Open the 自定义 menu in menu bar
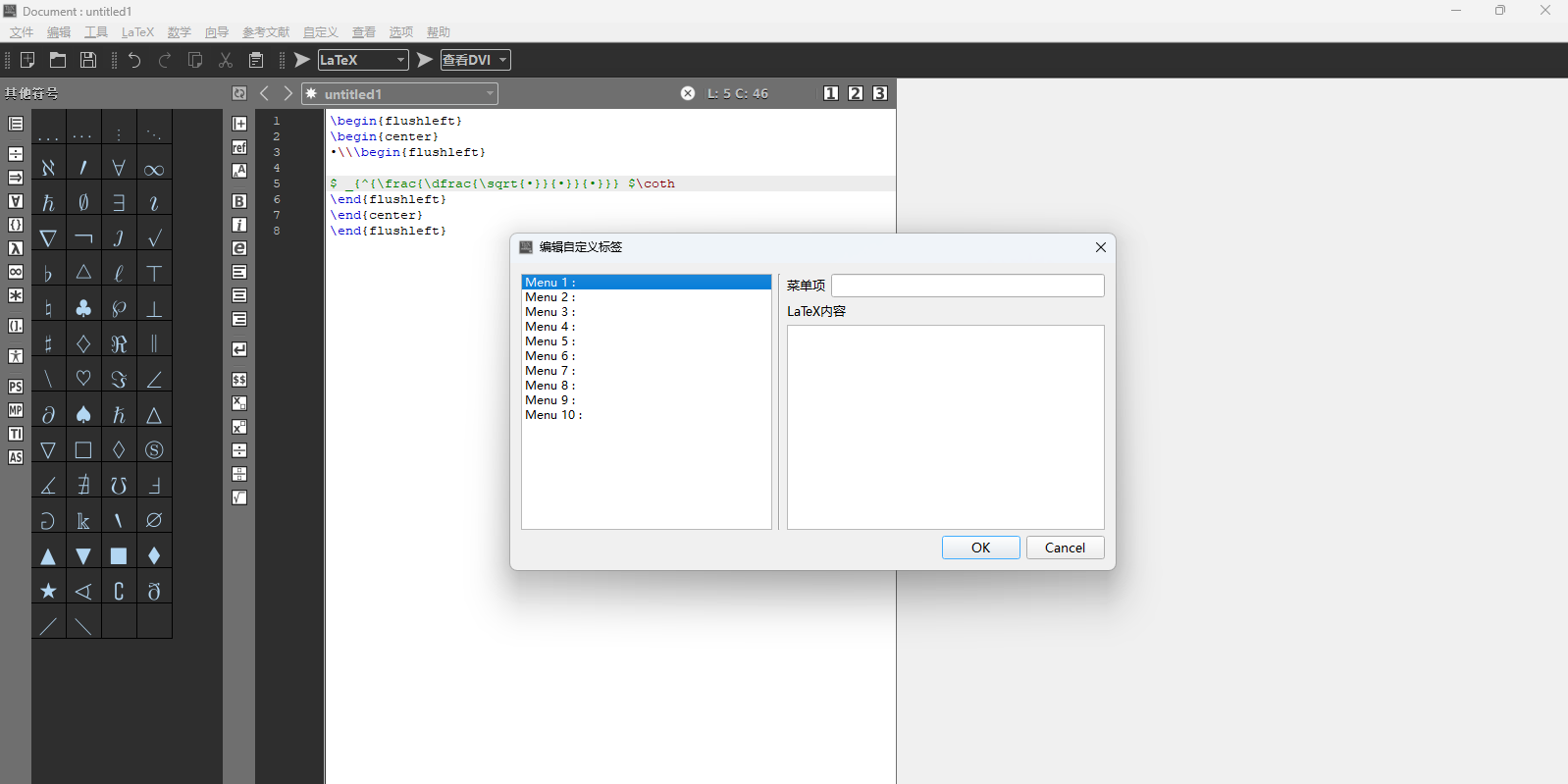The image size is (1568, 784). [x=320, y=32]
